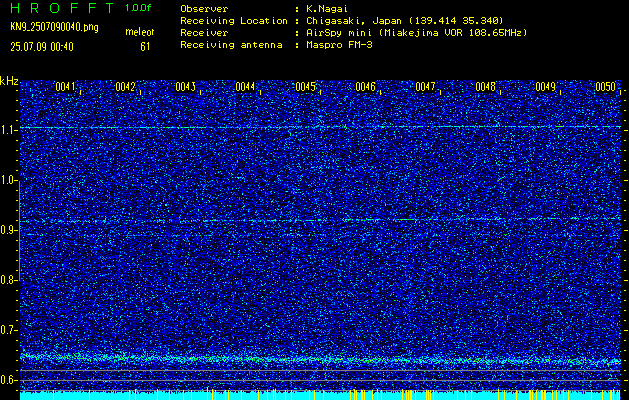Click time marker 0044
This screenshot has width=629, height=400.
245,87
